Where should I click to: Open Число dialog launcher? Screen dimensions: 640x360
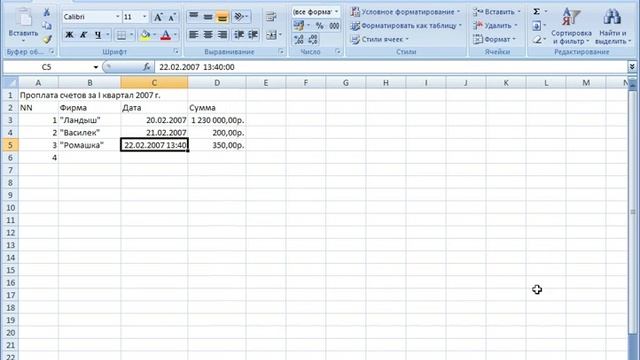click(338, 52)
